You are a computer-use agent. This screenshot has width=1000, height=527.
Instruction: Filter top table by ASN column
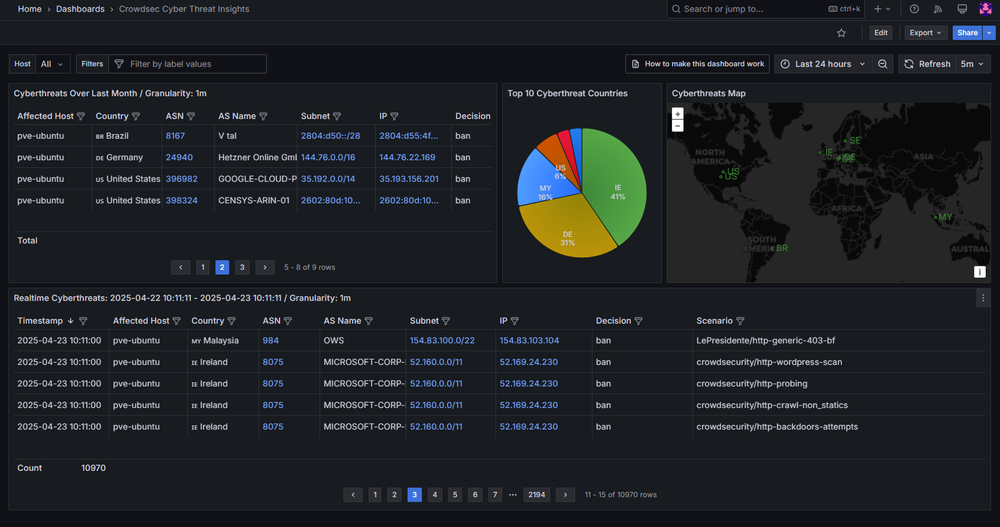[x=191, y=116]
